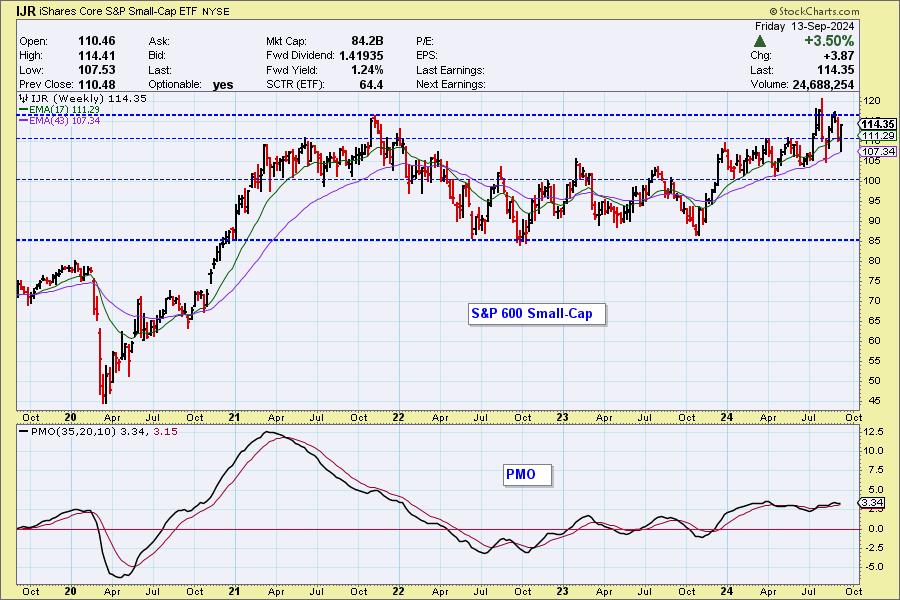Click year 22 on PMO panel date axis
900x600 pixels.
(x=398, y=591)
